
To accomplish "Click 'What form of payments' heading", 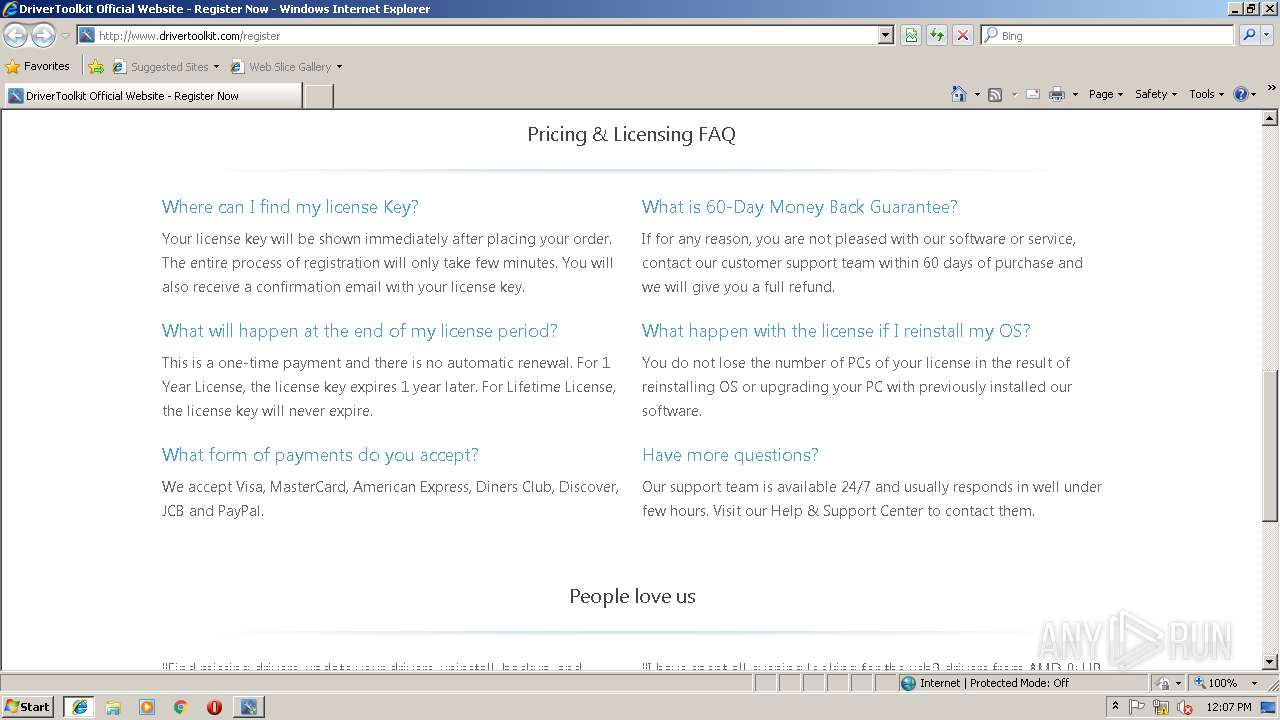I will pos(320,455).
